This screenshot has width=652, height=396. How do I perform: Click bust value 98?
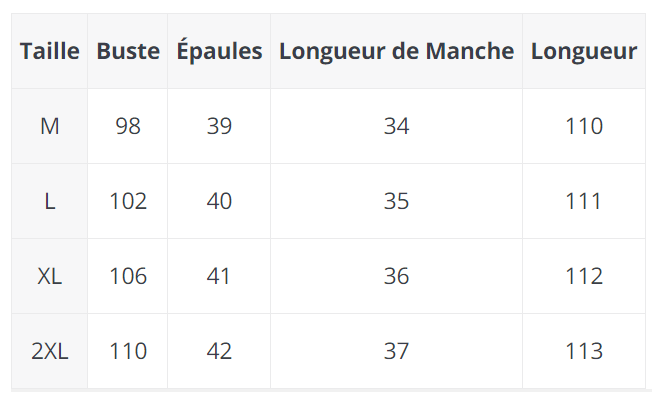coord(128,126)
